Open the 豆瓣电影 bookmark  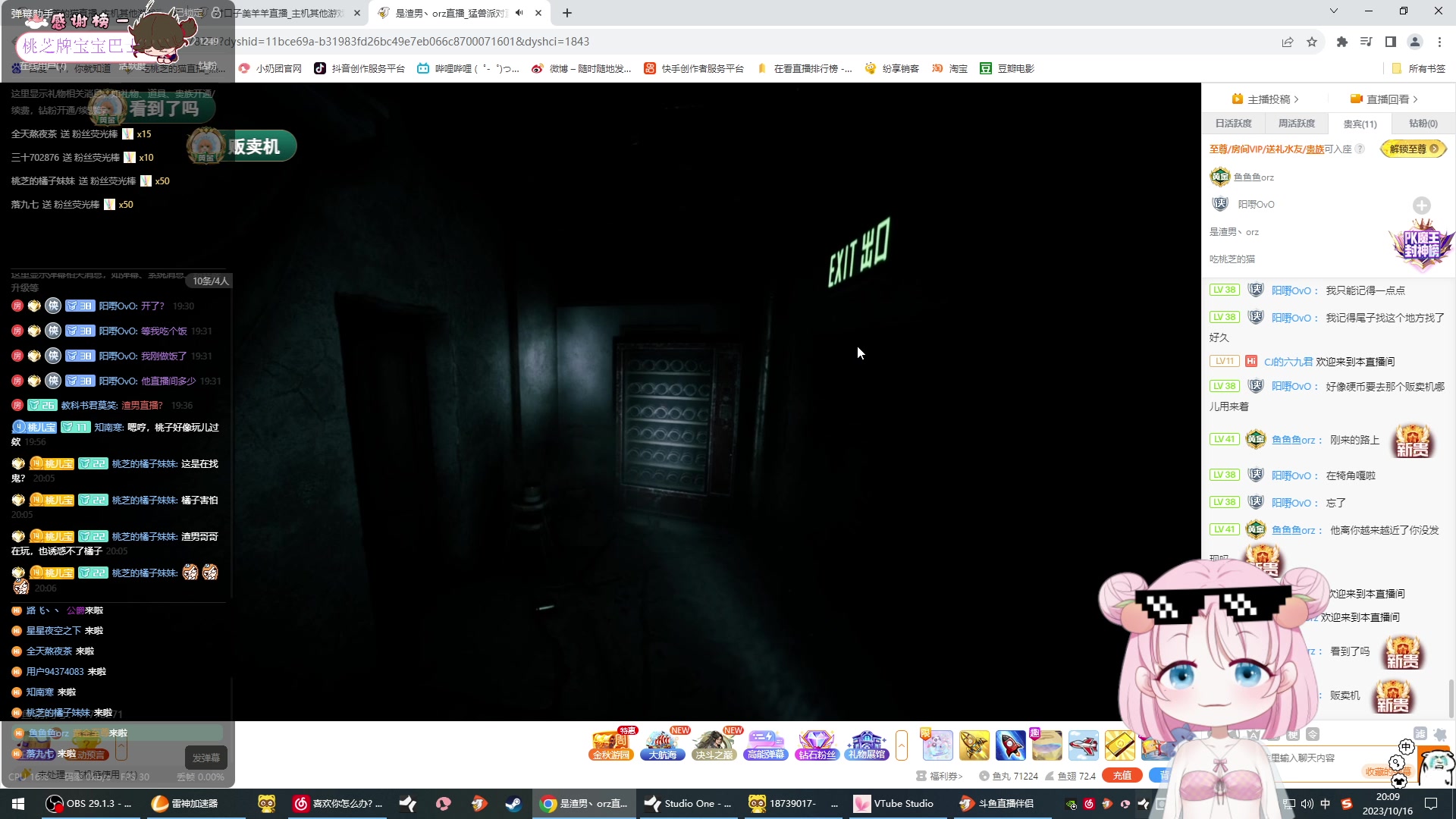[1007, 68]
